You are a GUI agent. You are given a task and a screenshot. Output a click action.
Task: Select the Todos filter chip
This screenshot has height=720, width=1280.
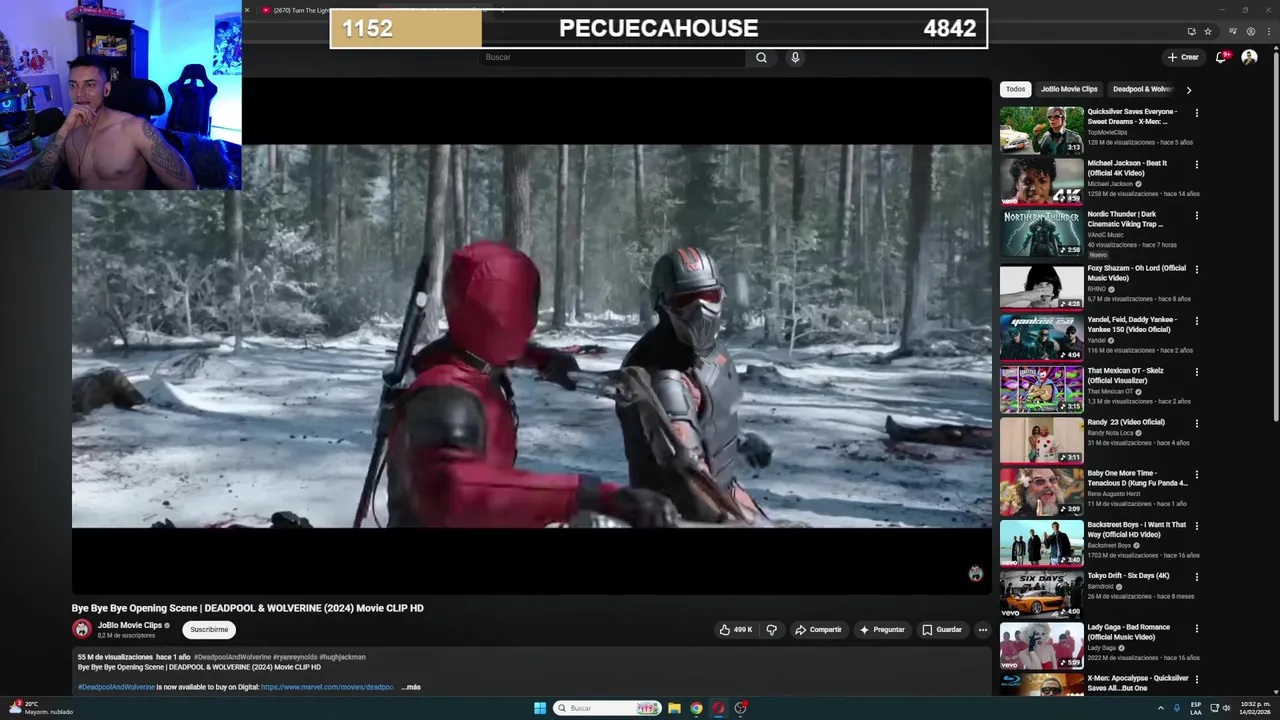[1016, 89]
